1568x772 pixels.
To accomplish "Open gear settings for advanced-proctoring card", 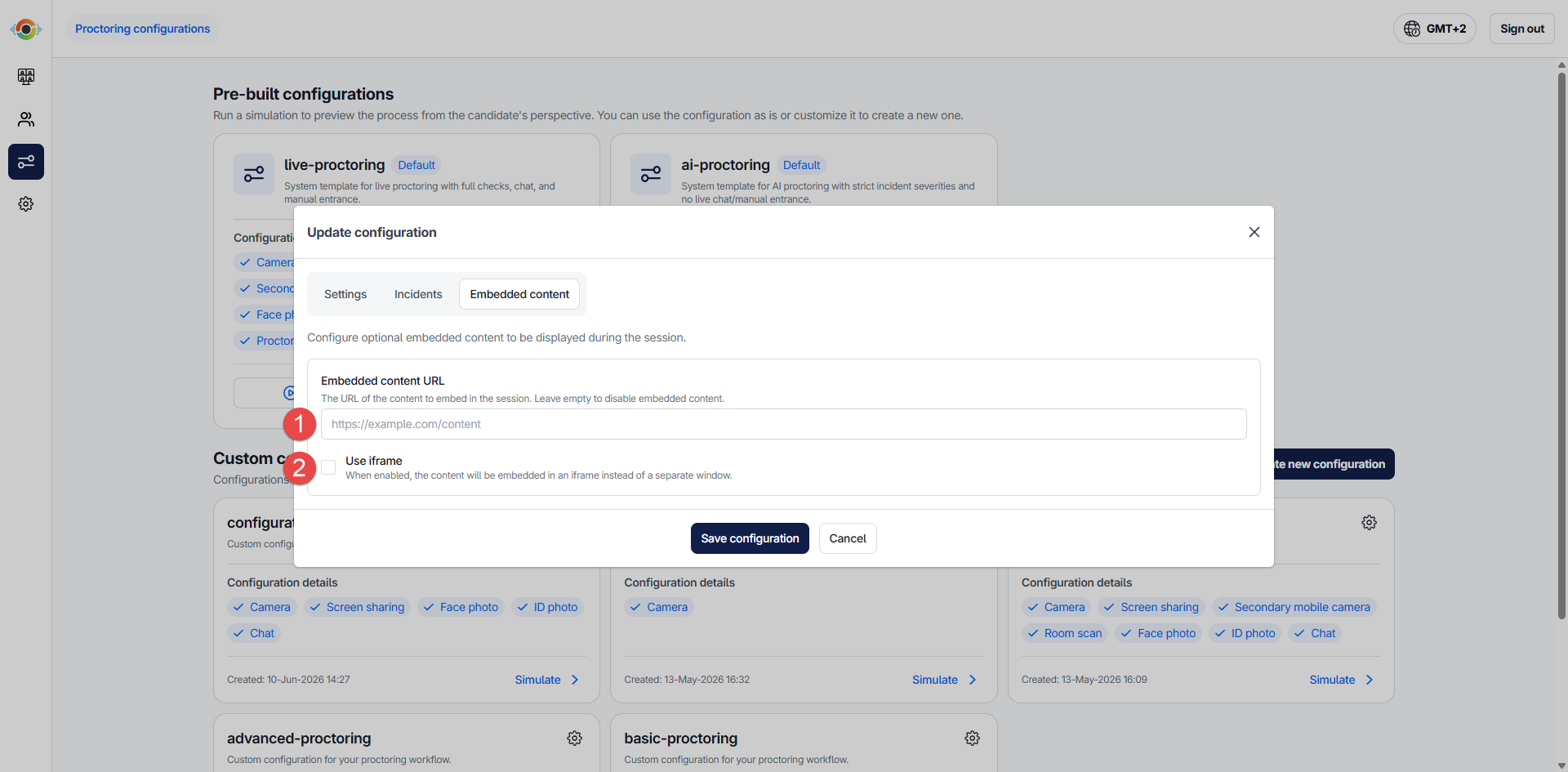I will [x=575, y=739].
